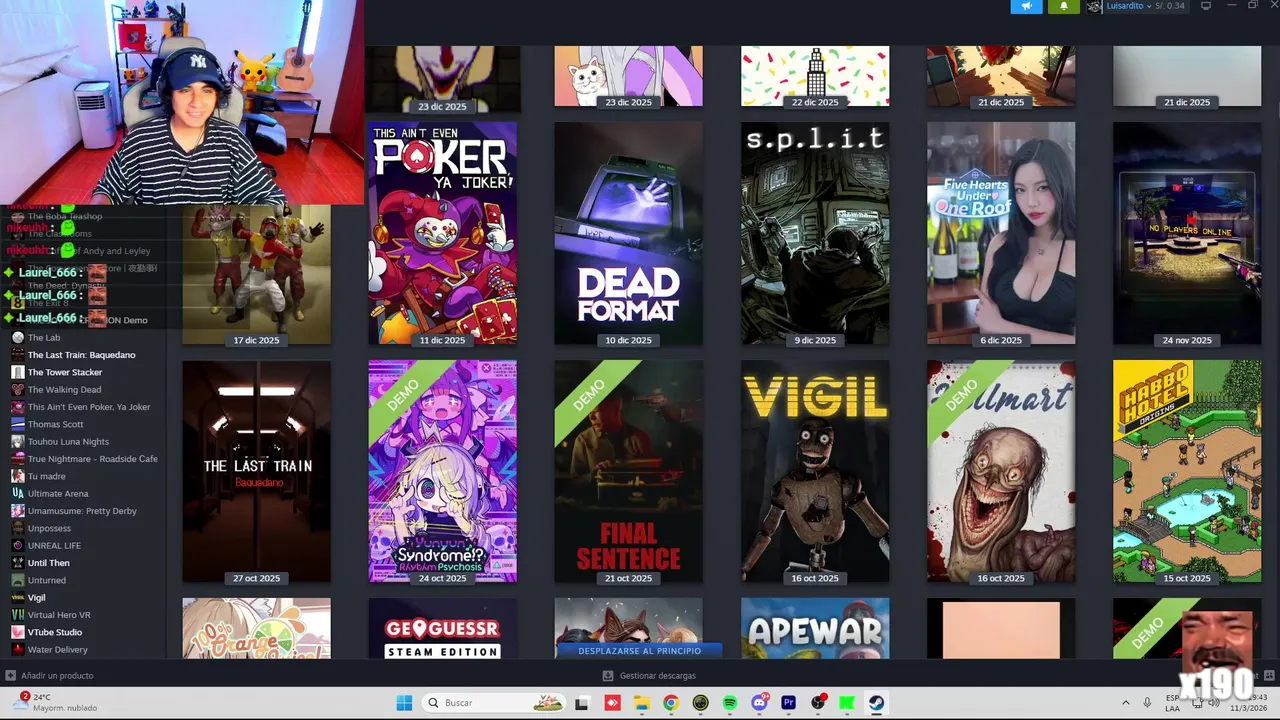Open the cat cover dated 23 dic 2025
Screen dimensions: 1280x720
coord(628,76)
